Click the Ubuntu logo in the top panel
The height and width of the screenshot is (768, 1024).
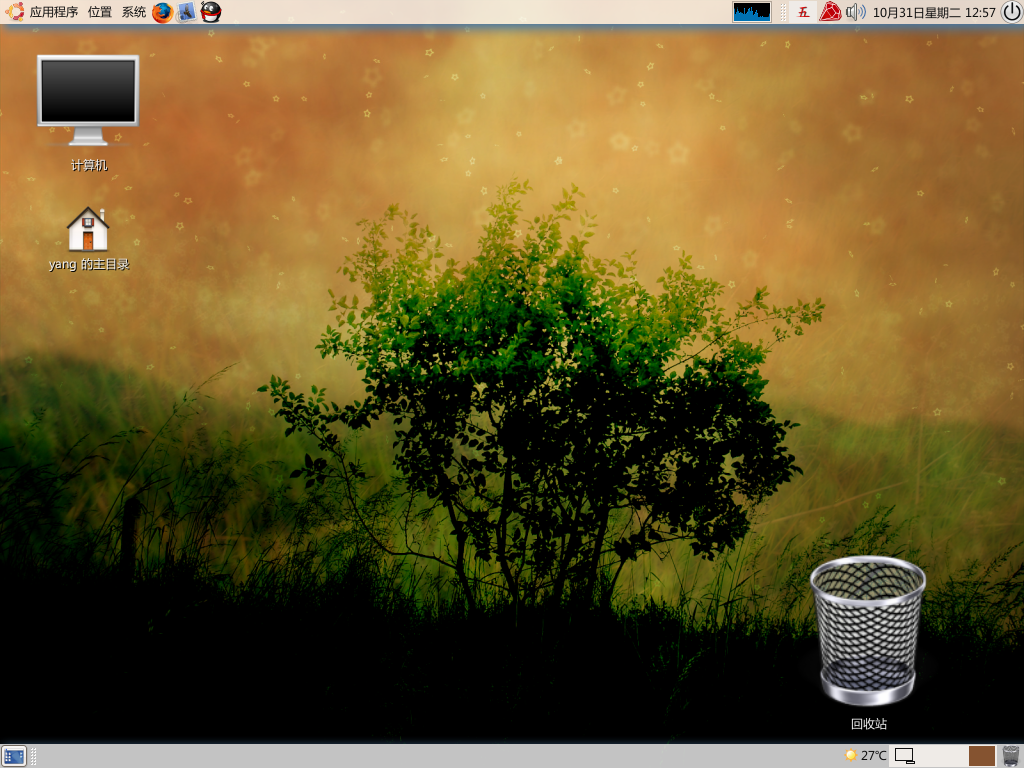(x=14, y=12)
